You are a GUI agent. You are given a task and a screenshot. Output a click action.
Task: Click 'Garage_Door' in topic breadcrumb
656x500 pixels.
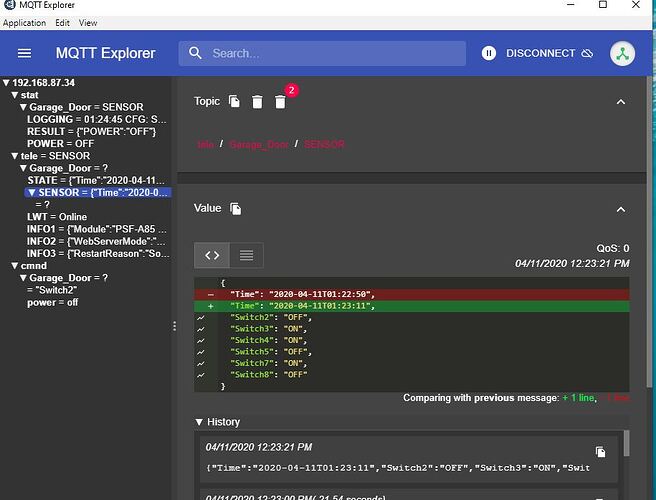(259, 144)
